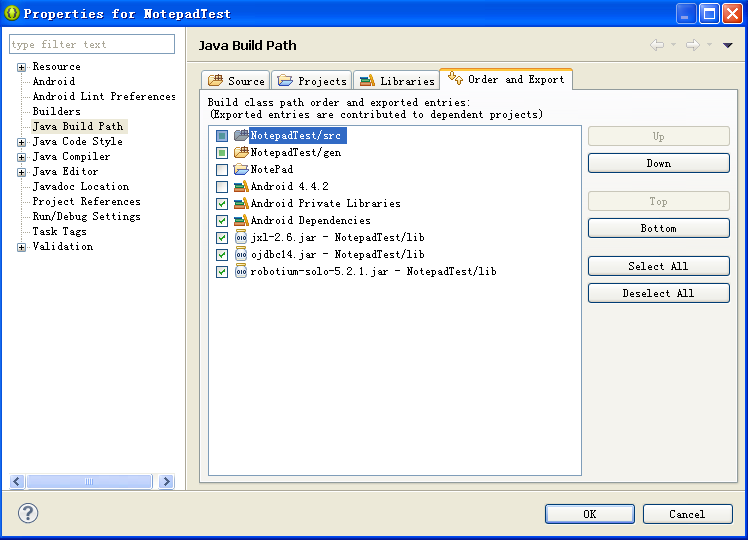The width and height of the screenshot is (748, 540).
Task: Switch to the Projects tab
Action: pos(312,81)
